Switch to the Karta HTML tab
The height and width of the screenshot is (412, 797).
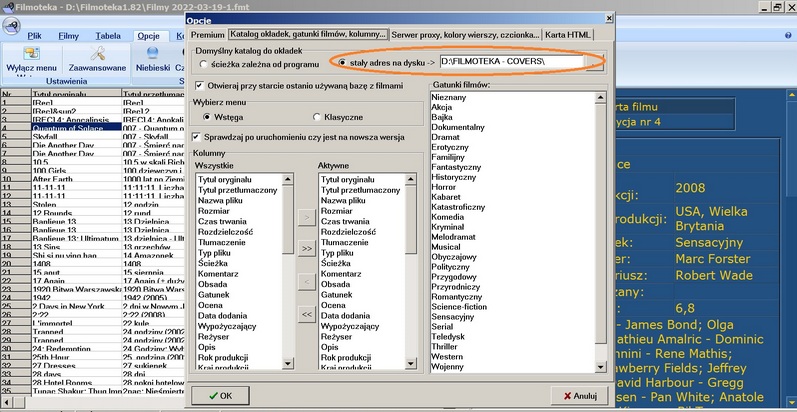click(x=567, y=35)
